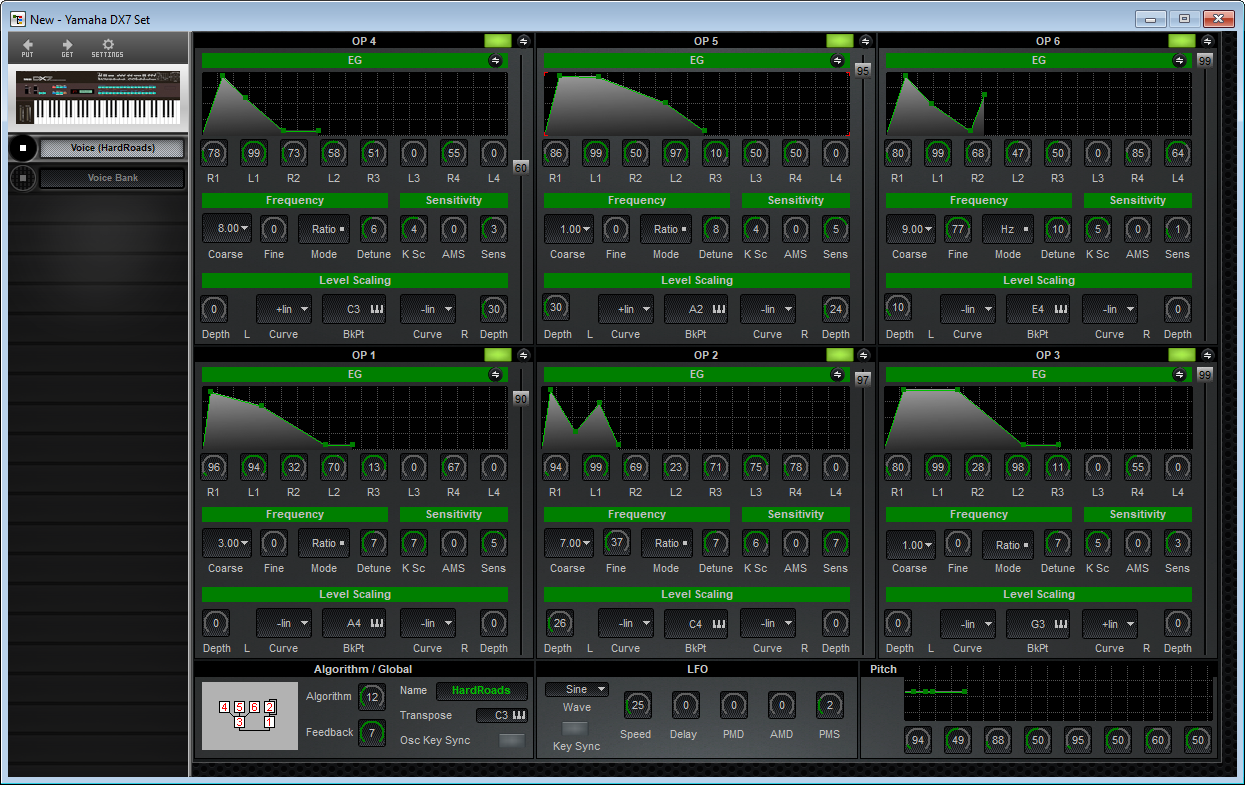Toggle the Osc Key Sync switch
The width and height of the screenshot is (1245, 785).
click(x=511, y=740)
